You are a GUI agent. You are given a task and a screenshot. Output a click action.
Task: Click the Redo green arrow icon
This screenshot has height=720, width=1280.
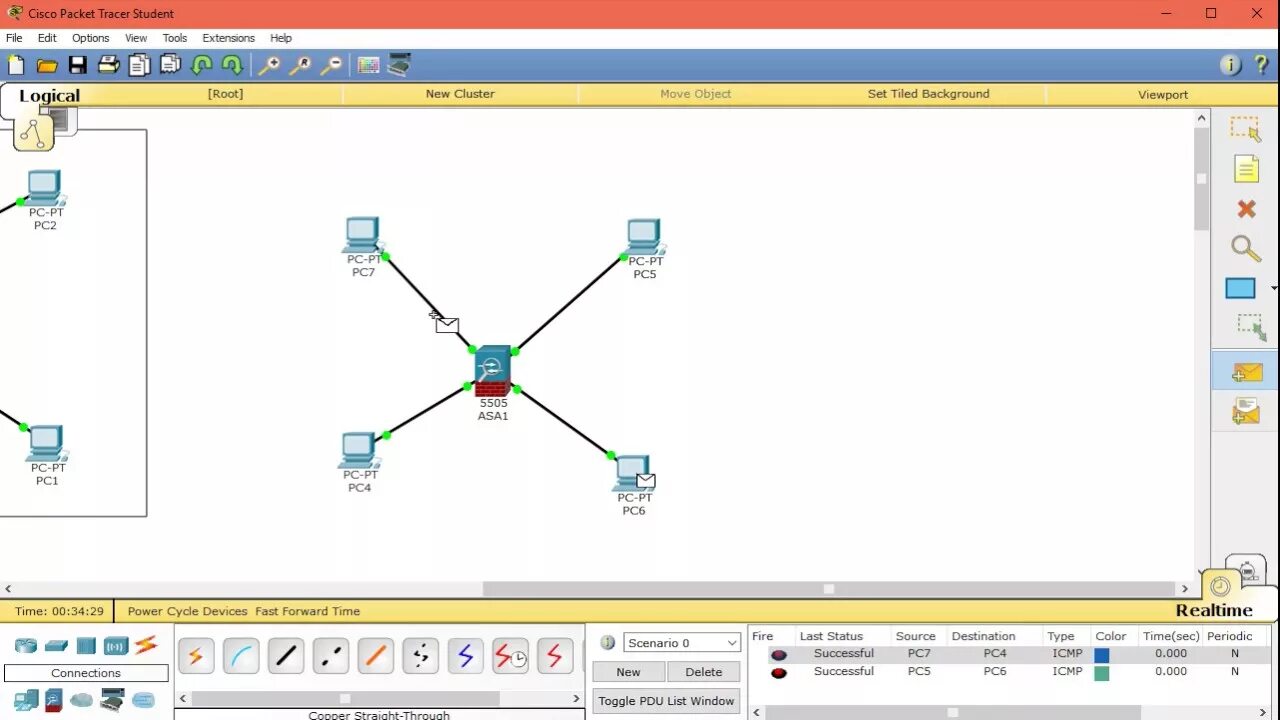(x=232, y=65)
